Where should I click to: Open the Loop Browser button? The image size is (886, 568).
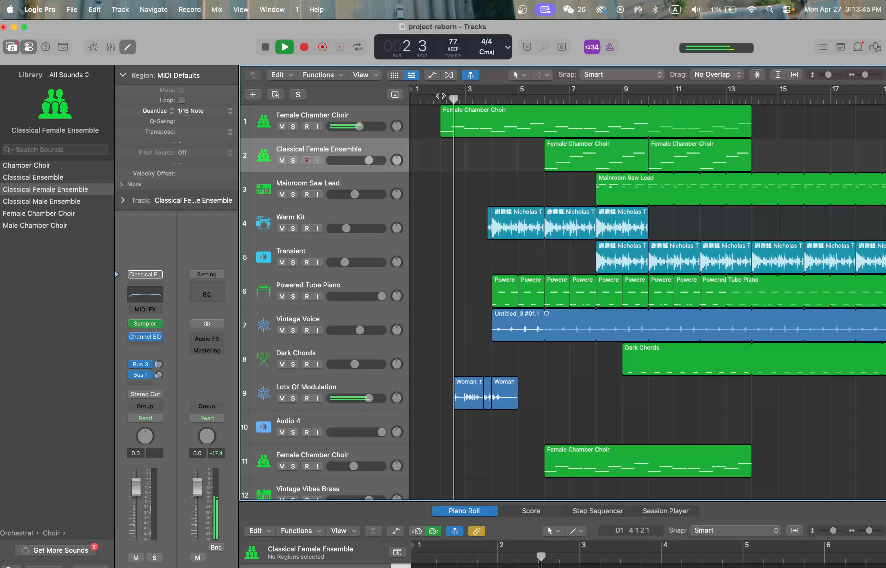point(858,47)
